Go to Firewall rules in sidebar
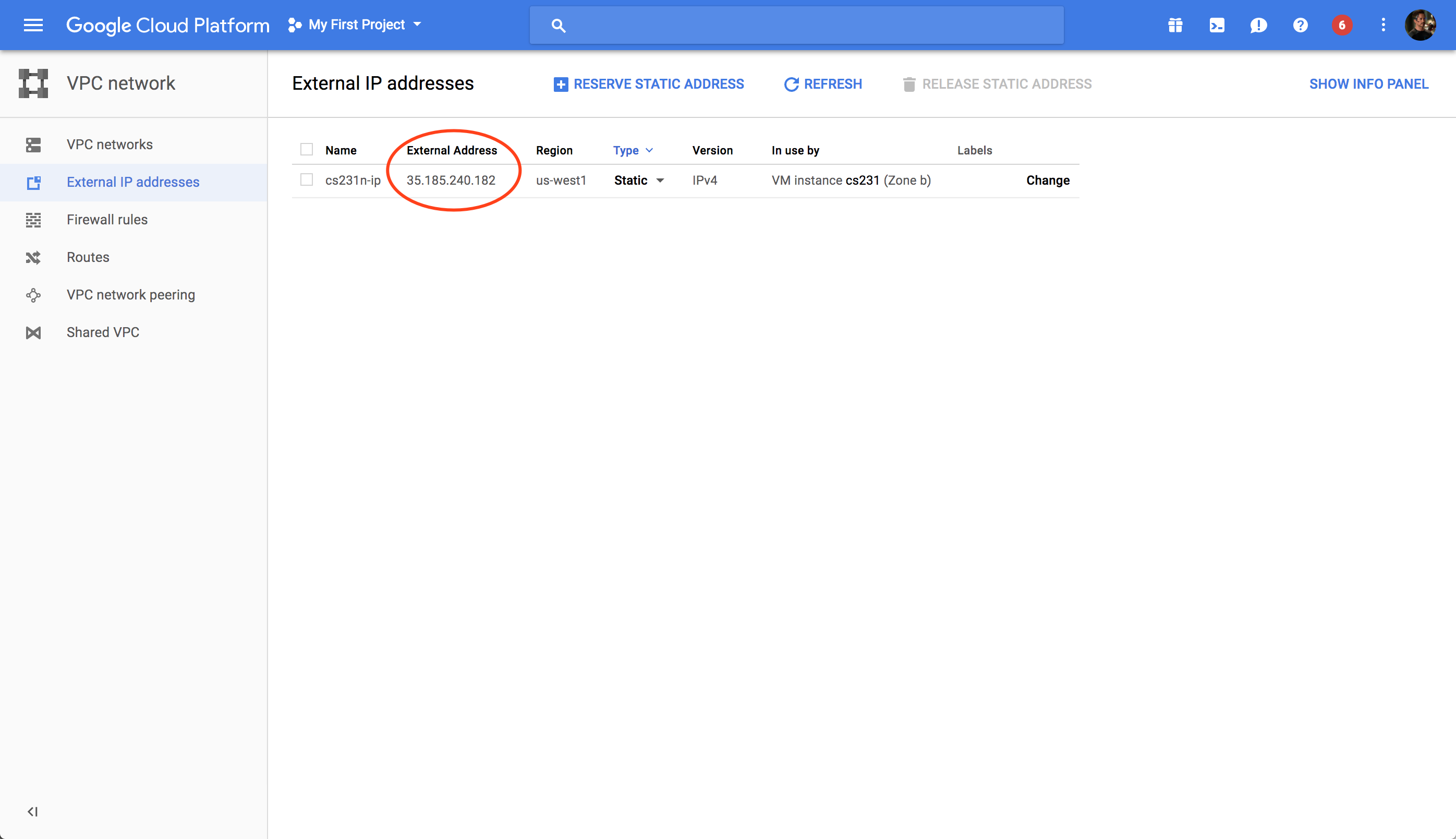 [107, 220]
